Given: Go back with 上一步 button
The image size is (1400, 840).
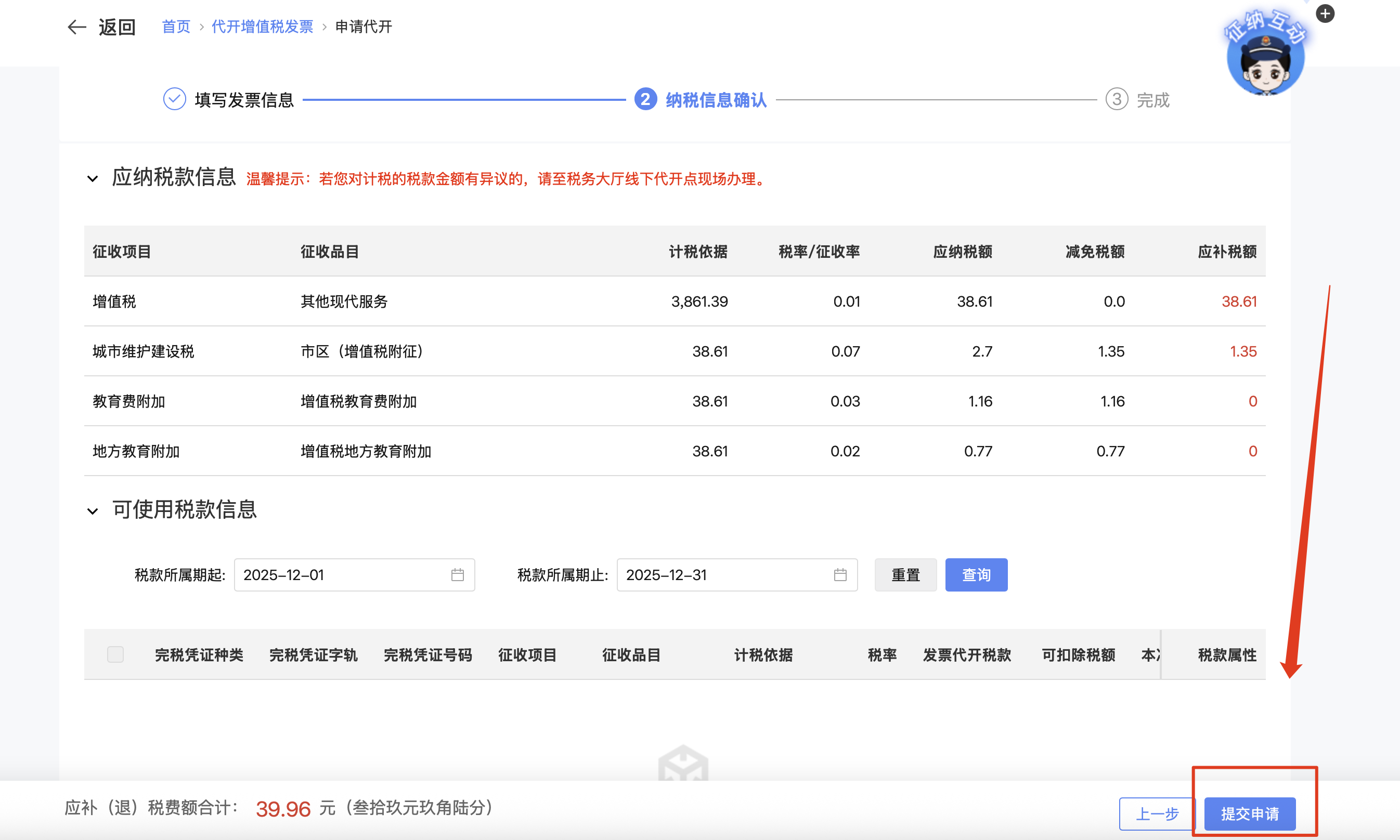Looking at the screenshot, I should tap(1157, 813).
